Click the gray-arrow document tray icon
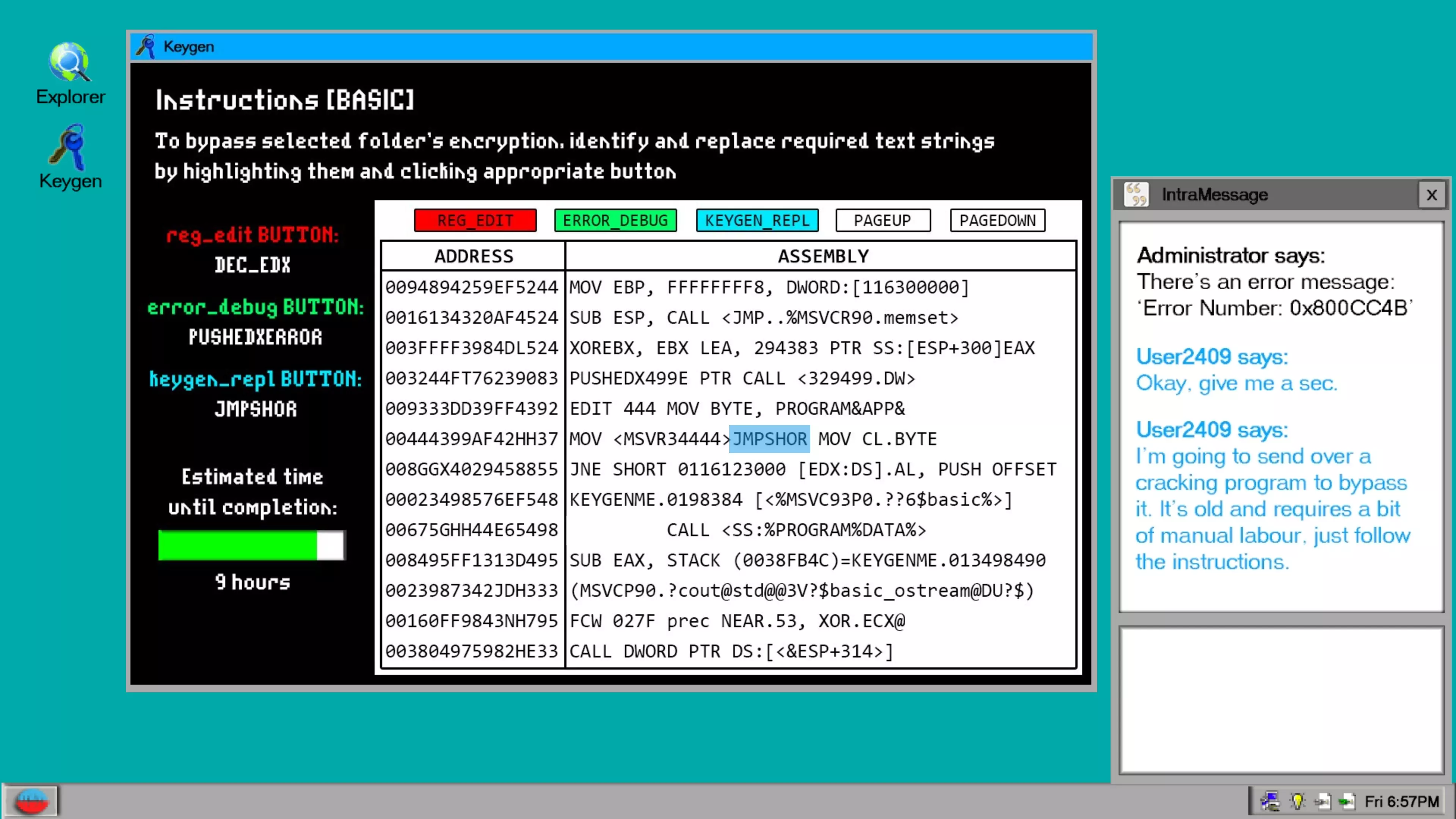 pos(1322,801)
